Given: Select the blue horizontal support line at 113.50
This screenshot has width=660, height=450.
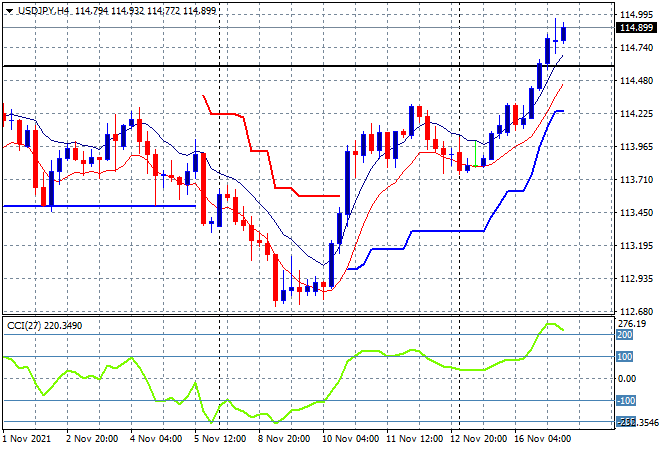Looking at the screenshot, I should (x=99, y=206).
